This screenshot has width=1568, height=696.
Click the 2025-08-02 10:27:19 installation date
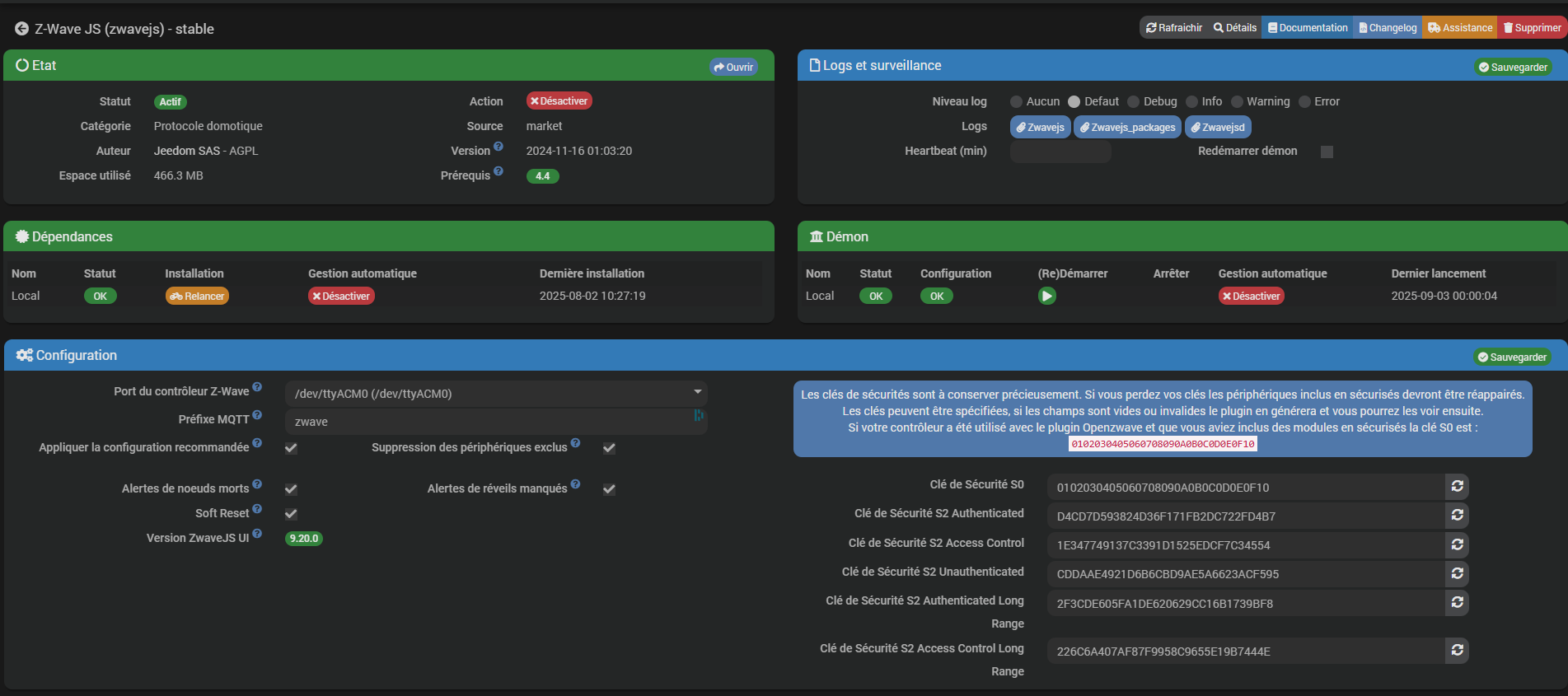point(592,296)
